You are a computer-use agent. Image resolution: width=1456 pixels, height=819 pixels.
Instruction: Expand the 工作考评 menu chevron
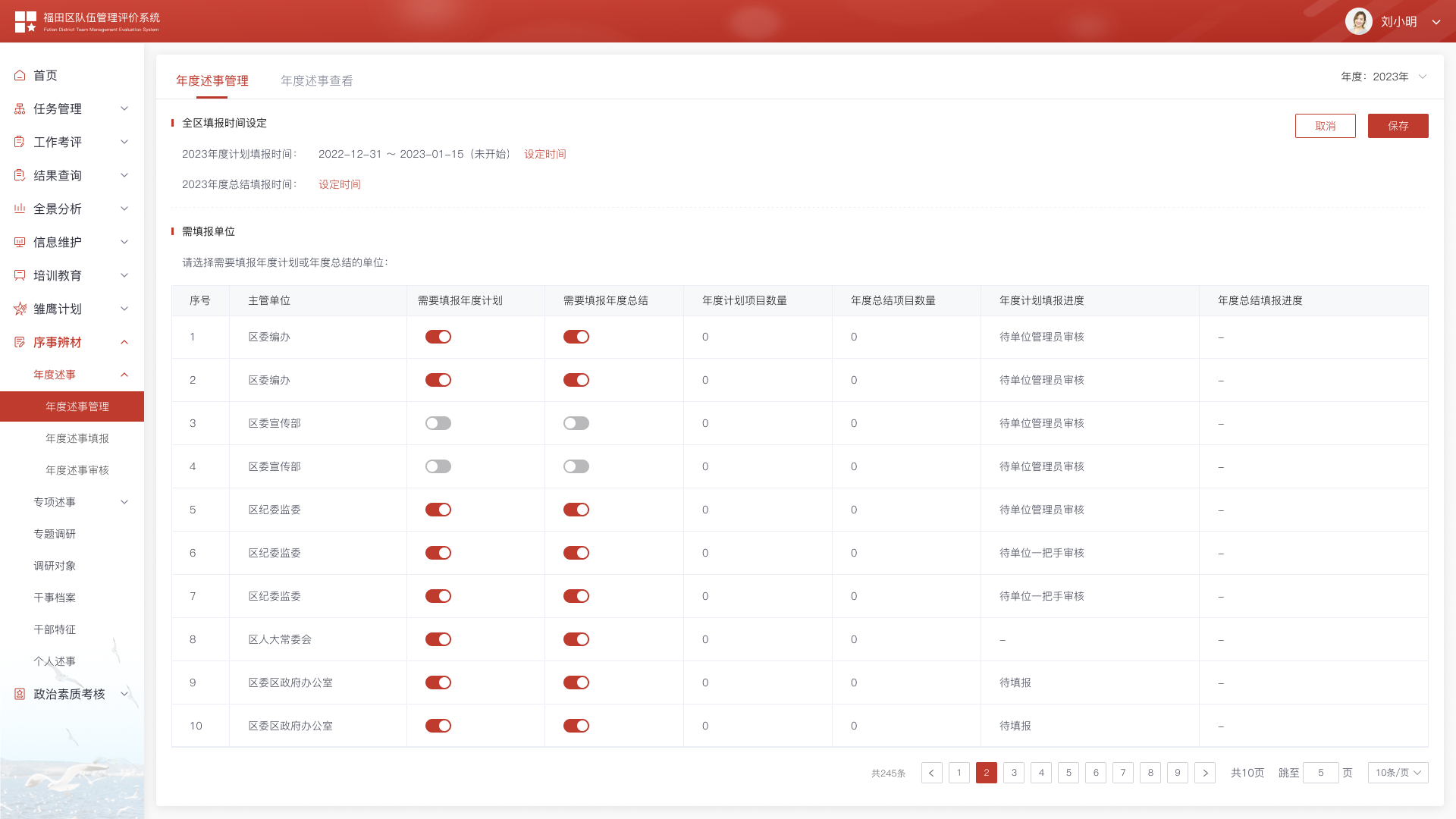pyautogui.click(x=124, y=142)
